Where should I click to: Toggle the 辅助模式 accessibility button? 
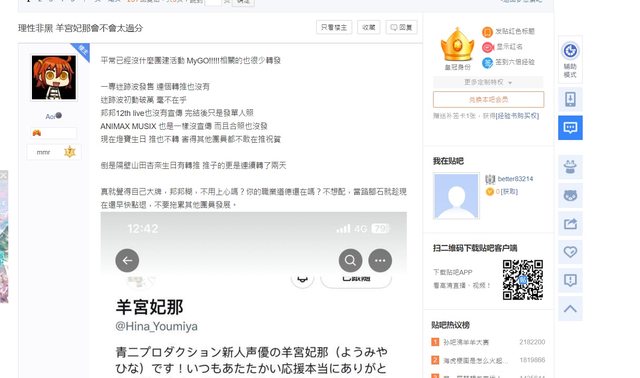(x=570, y=60)
